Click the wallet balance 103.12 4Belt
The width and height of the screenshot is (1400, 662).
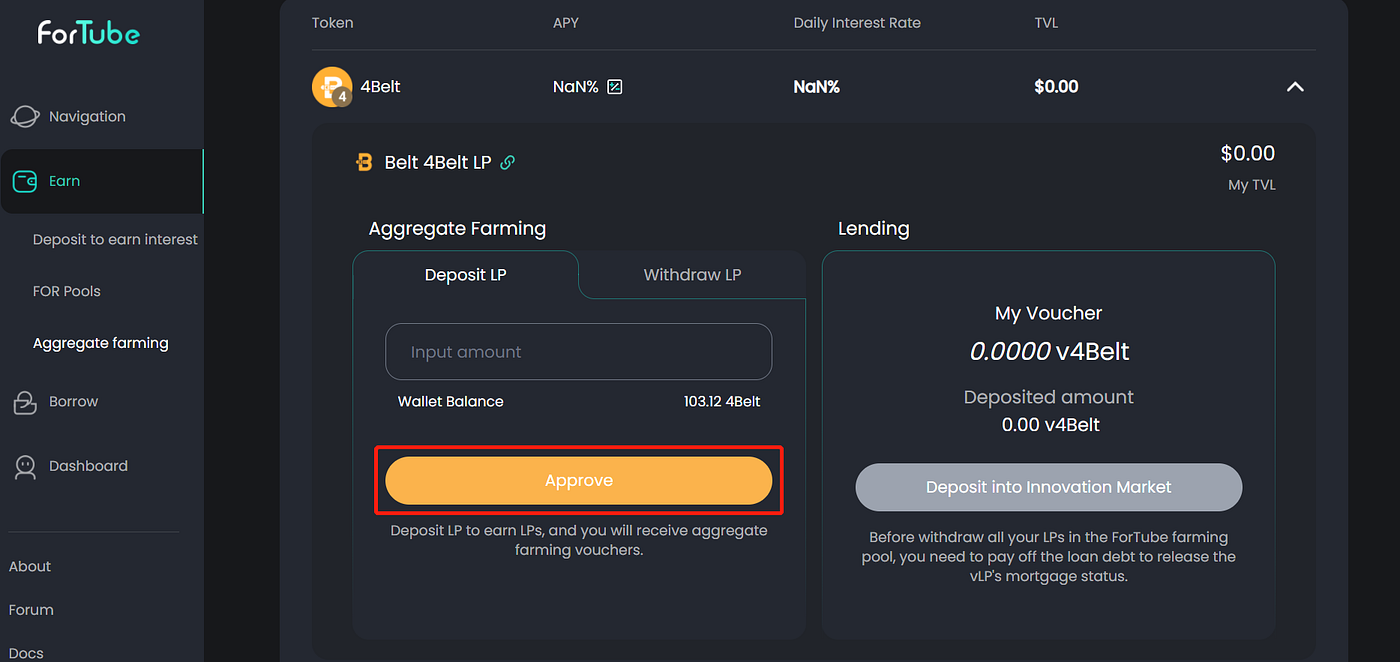click(722, 401)
